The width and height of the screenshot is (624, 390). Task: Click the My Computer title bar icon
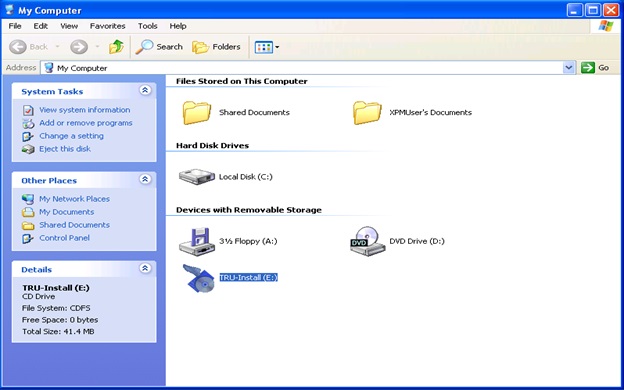10,10
